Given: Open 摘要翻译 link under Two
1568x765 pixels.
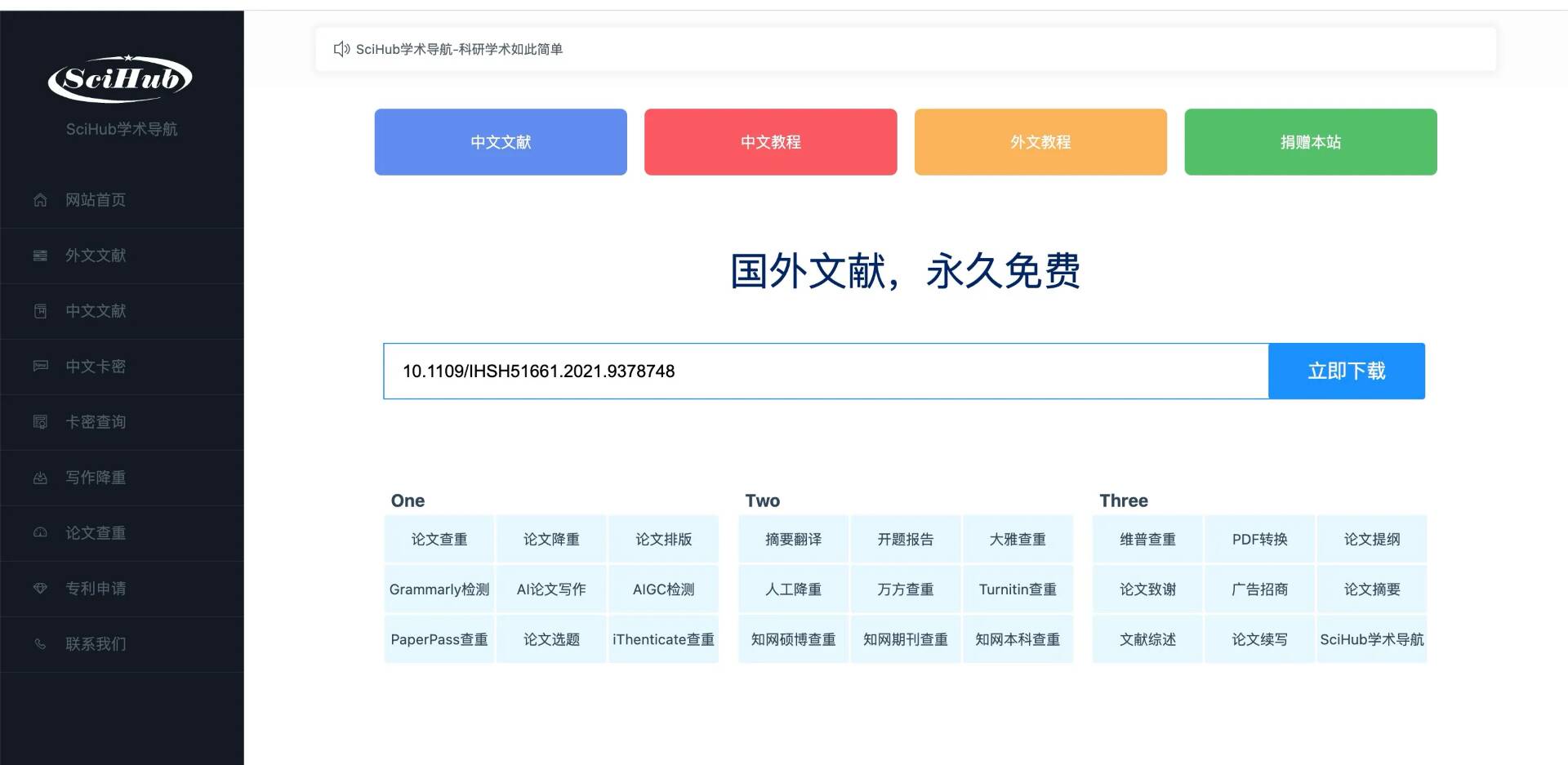Looking at the screenshot, I should (794, 540).
